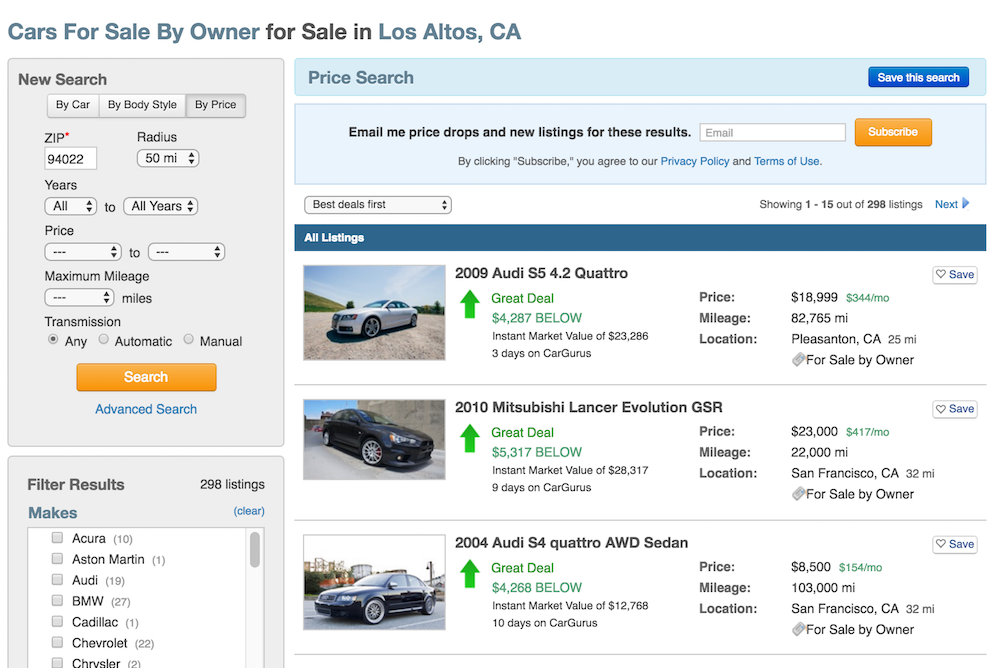Open the starting year All dropdown
The width and height of the screenshot is (1000, 668).
71,206
